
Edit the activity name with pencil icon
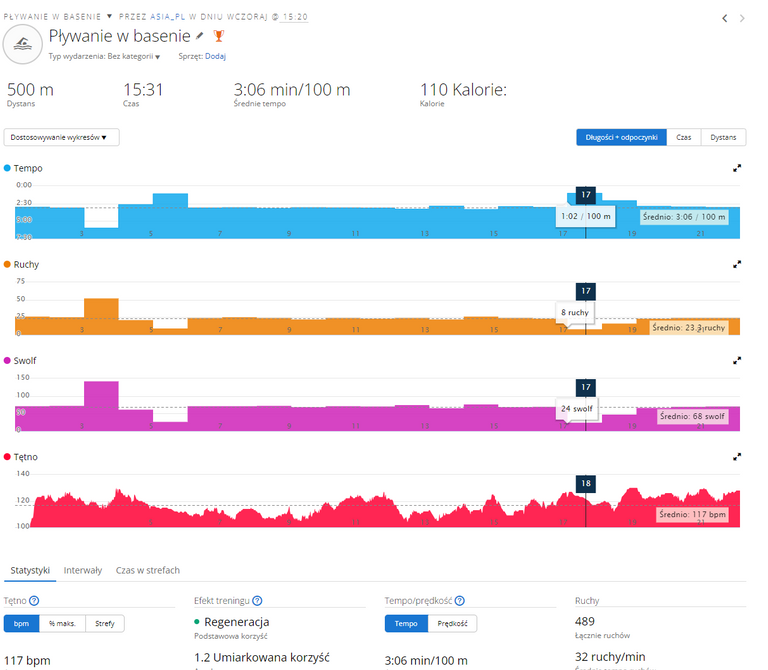click(199, 36)
